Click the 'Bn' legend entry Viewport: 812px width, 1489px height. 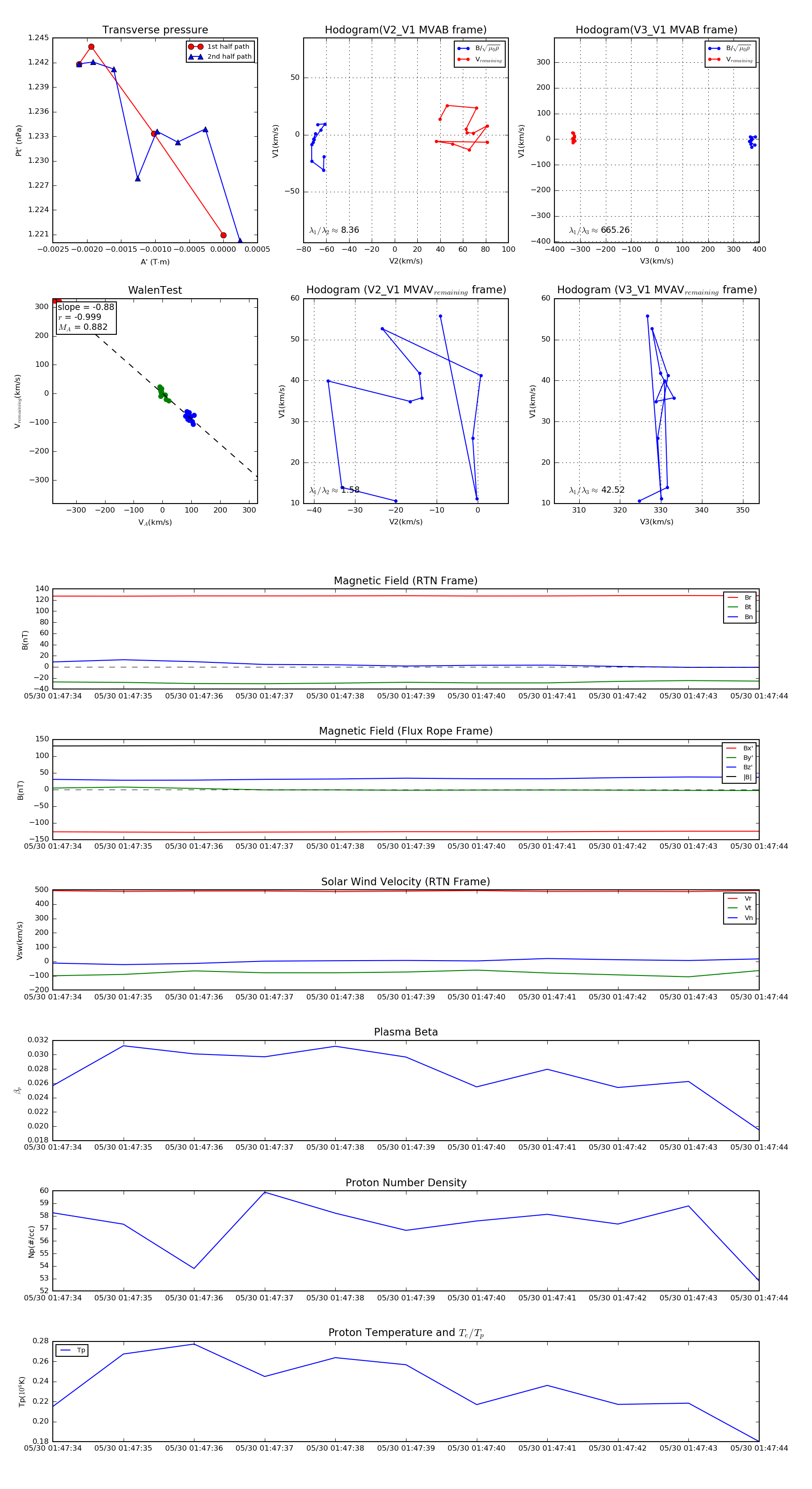click(x=740, y=617)
